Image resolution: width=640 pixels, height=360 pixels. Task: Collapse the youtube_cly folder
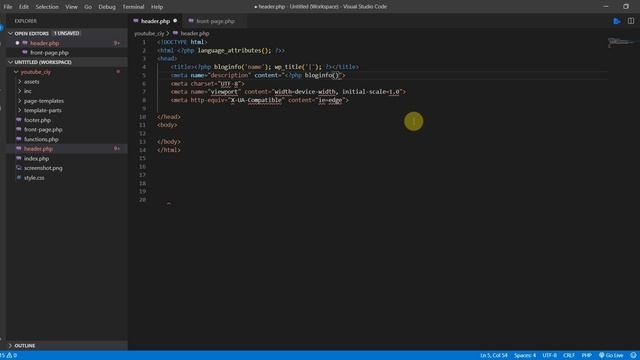coord(16,72)
